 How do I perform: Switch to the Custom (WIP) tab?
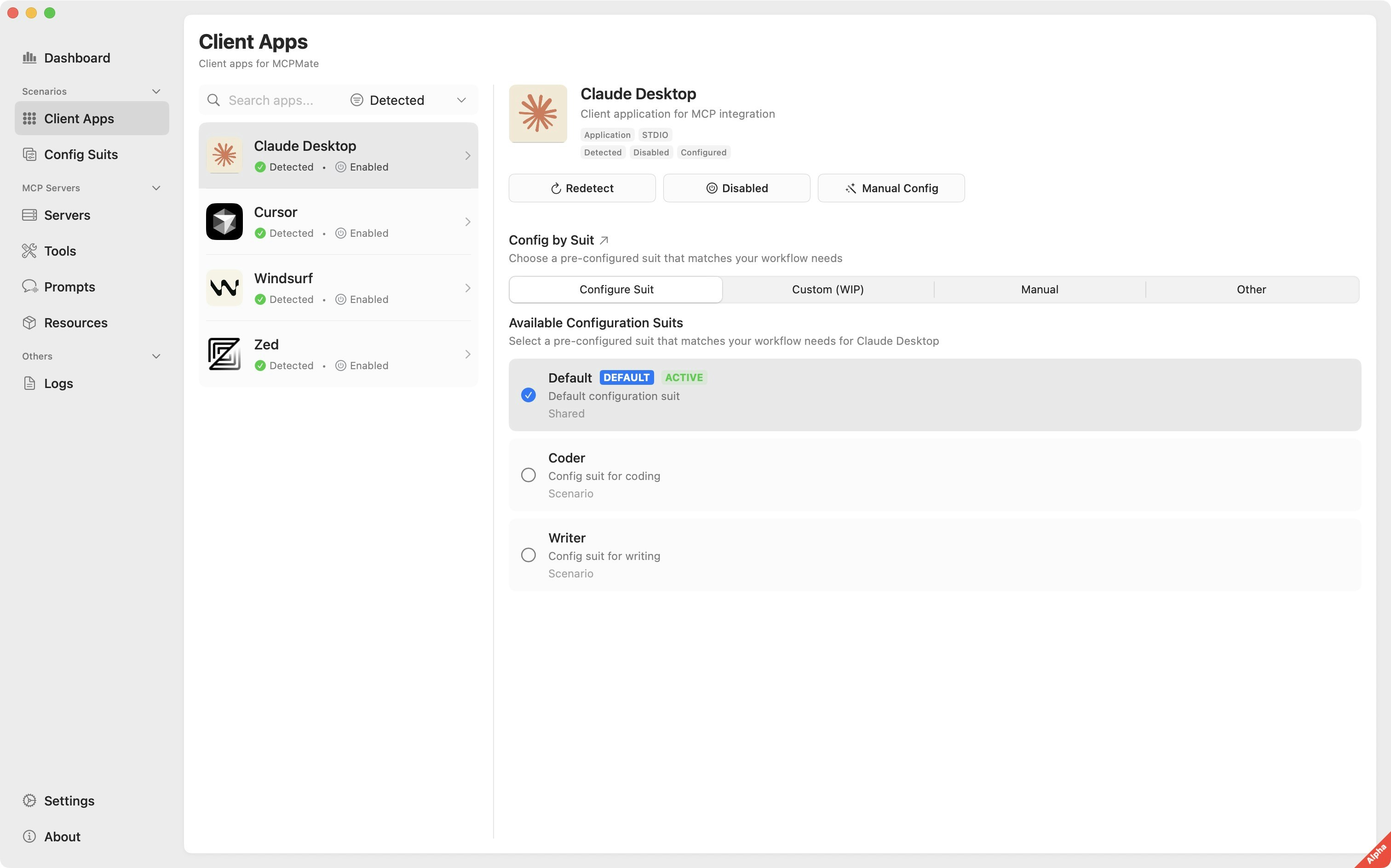(x=827, y=289)
